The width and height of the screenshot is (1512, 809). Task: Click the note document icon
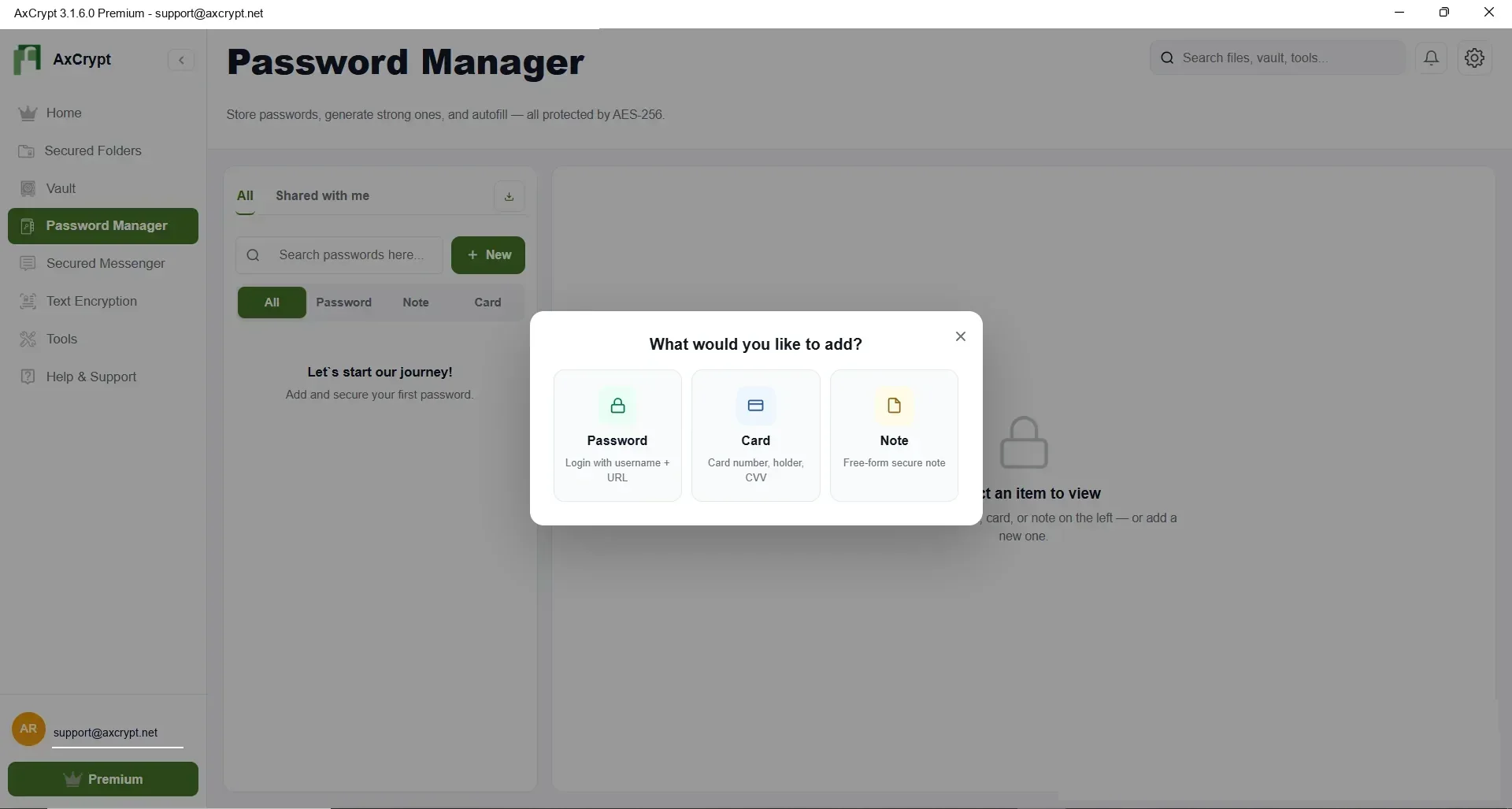(895, 406)
